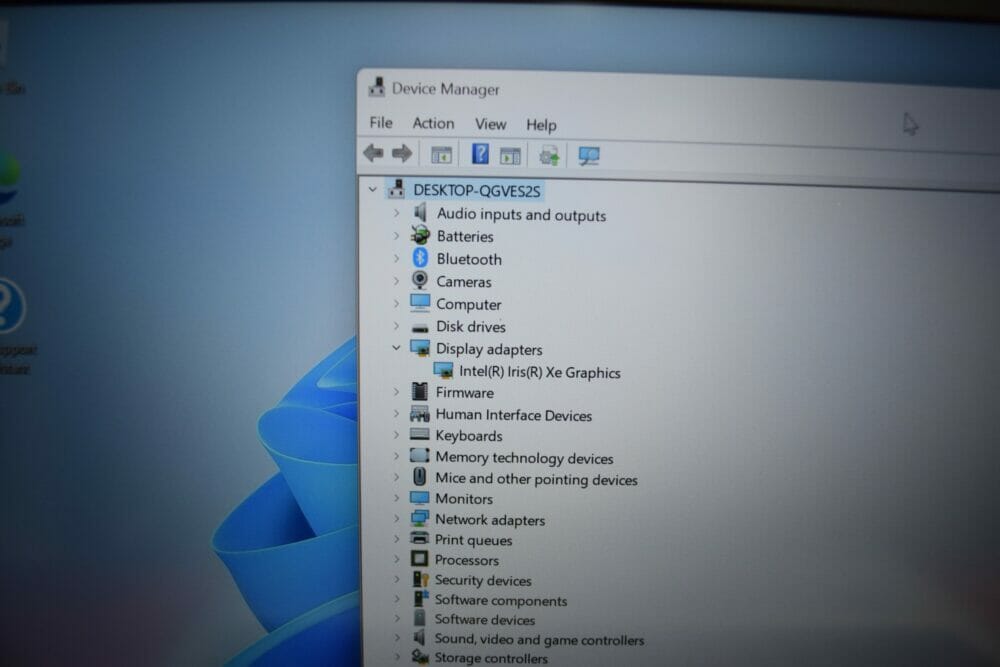Click the Forward arrow toolbar icon
The height and width of the screenshot is (667, 1000).
(402, 153)
